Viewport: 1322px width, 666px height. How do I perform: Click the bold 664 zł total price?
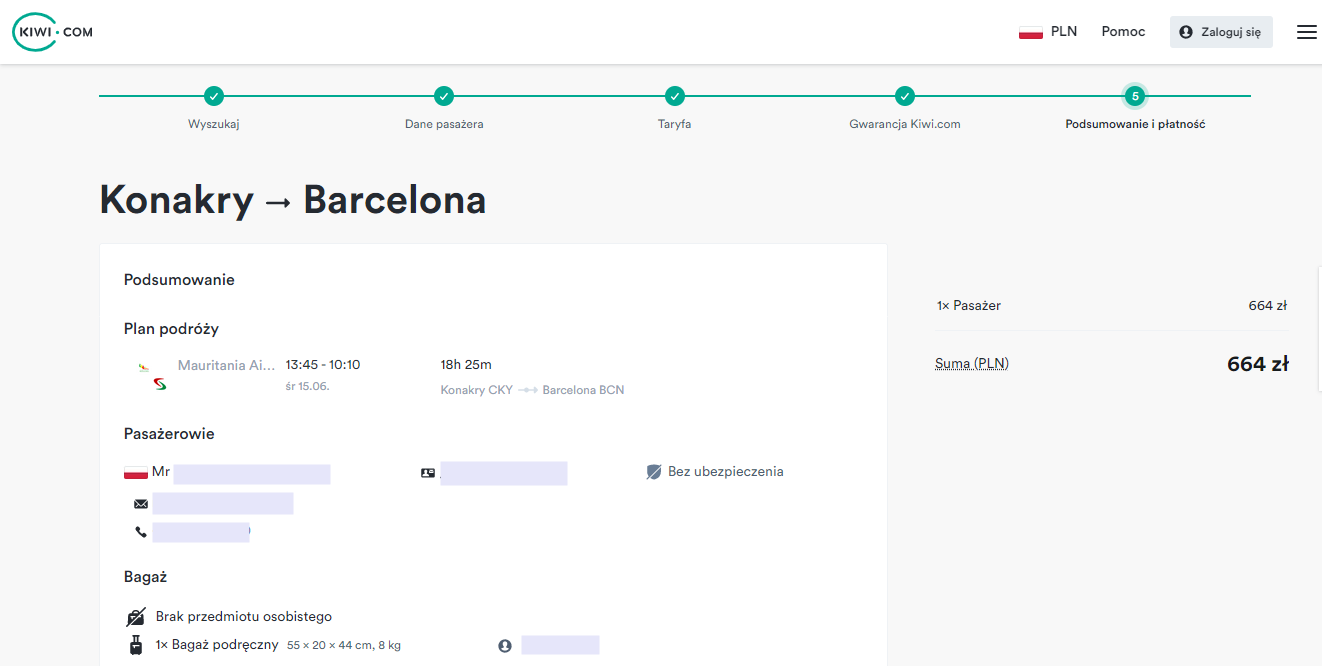(1258, 364)
